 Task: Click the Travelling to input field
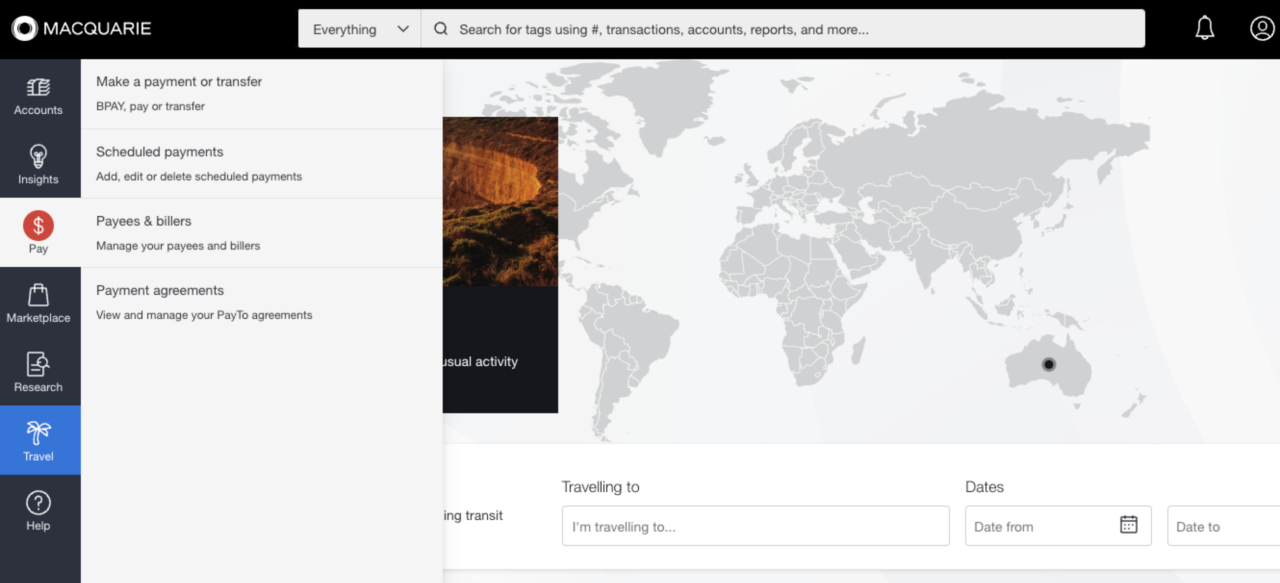point(756,526)
